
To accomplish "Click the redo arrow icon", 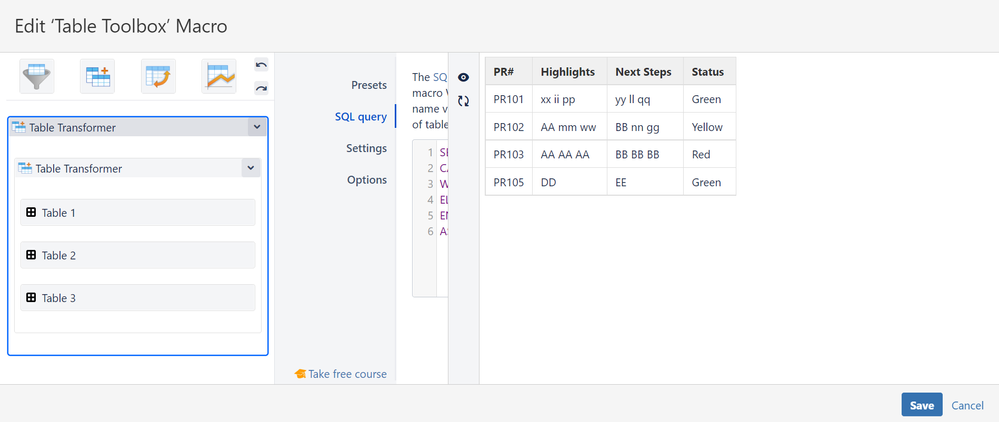I will tap(261, 88).
